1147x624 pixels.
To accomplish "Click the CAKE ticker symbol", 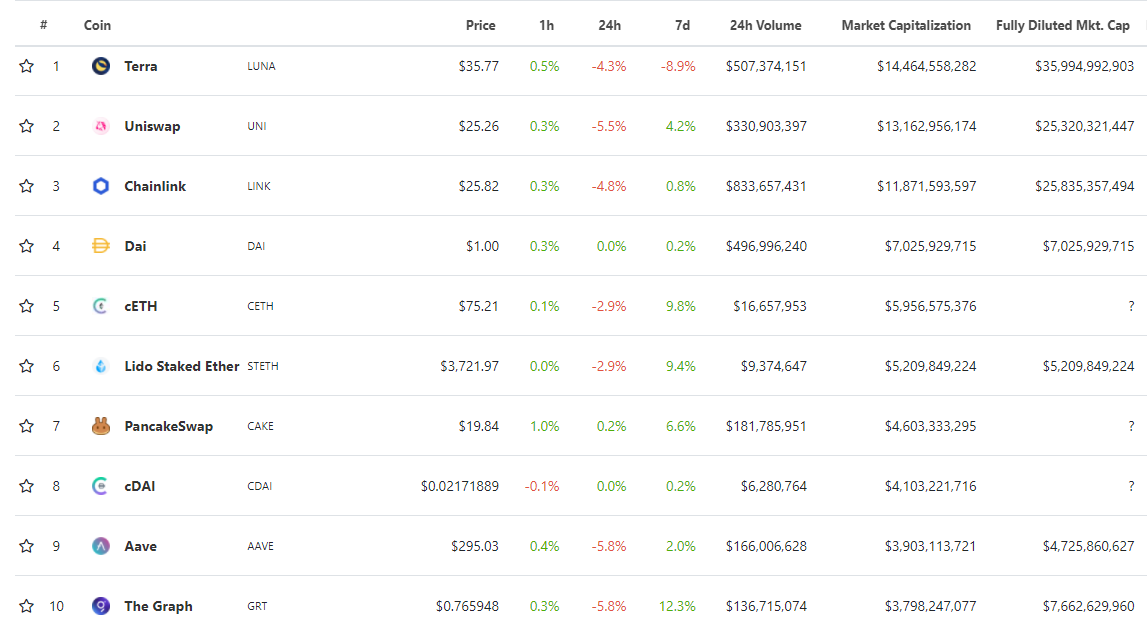I will 260,426.
